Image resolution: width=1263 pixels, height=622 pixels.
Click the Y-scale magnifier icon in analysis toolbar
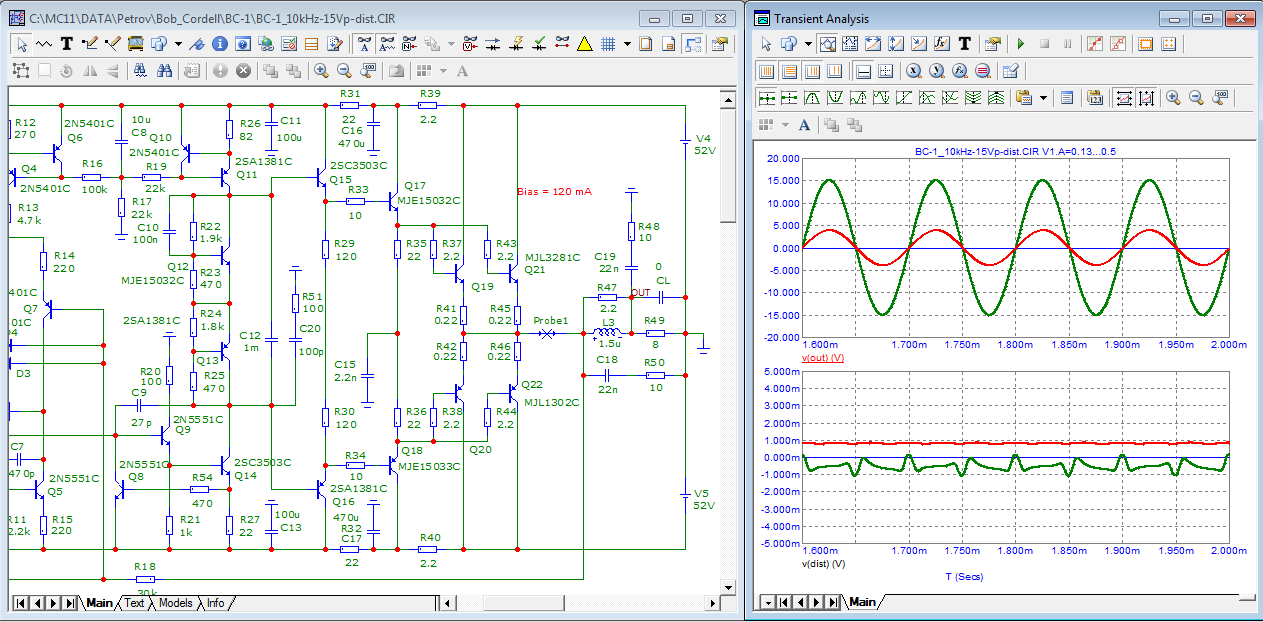(937, 71)
